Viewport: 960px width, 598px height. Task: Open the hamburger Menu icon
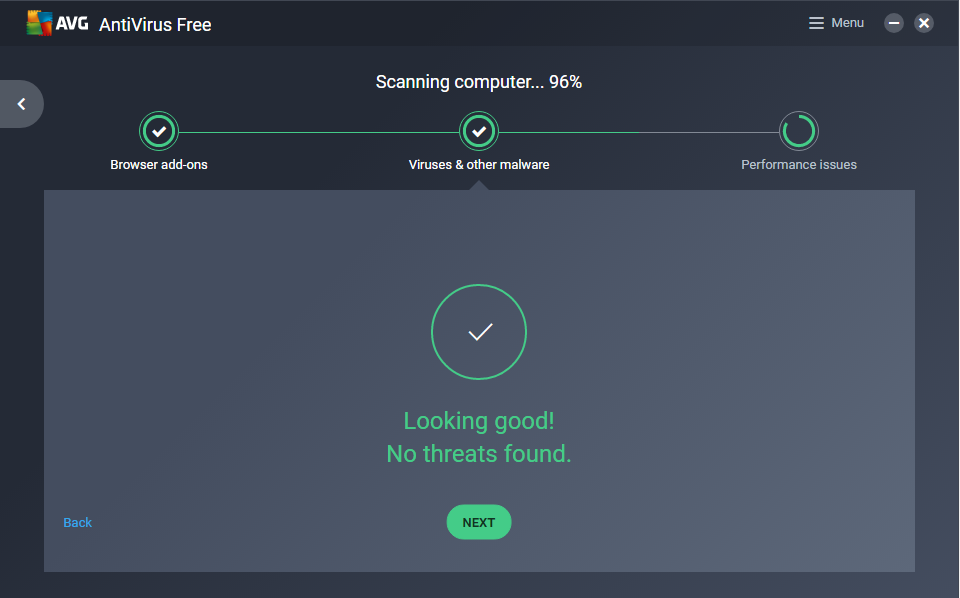[817, 23]
